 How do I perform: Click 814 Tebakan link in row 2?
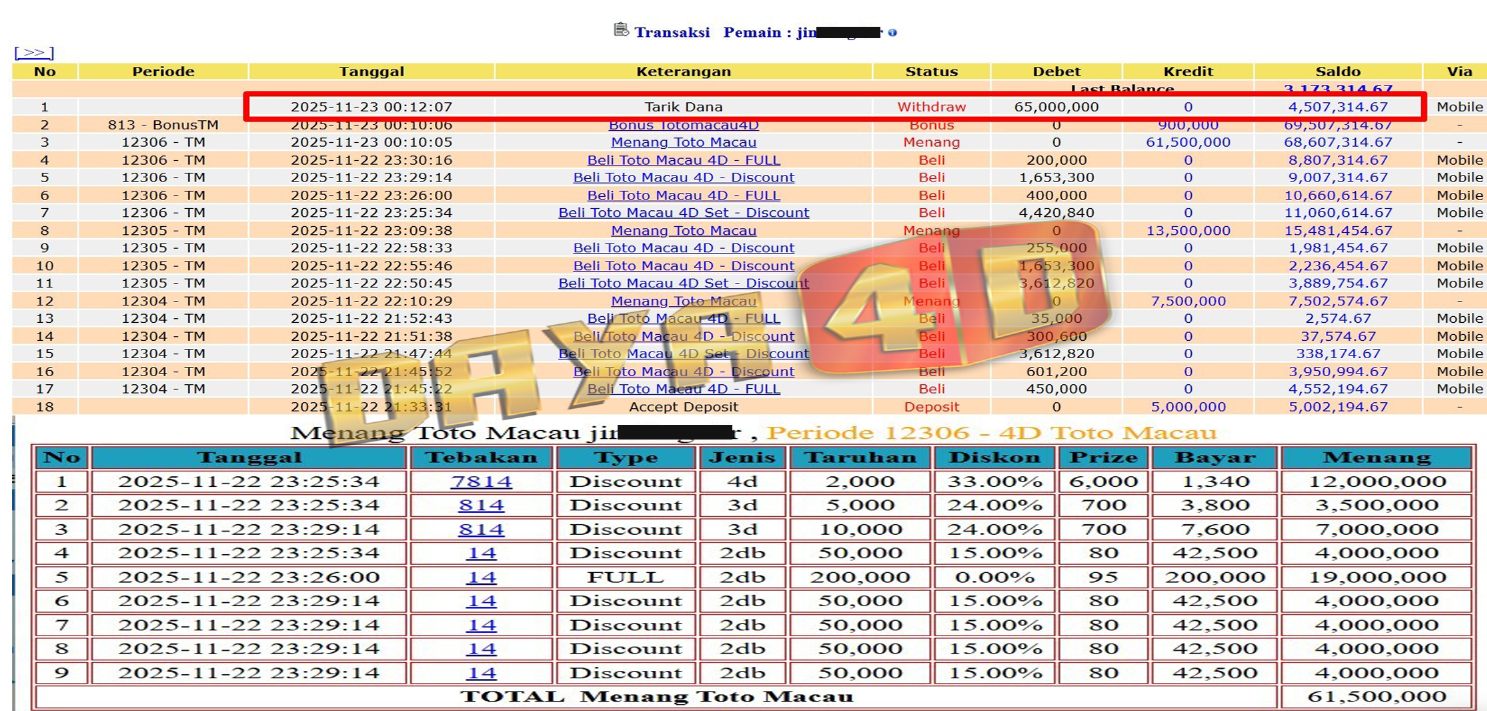click(481, 506)
